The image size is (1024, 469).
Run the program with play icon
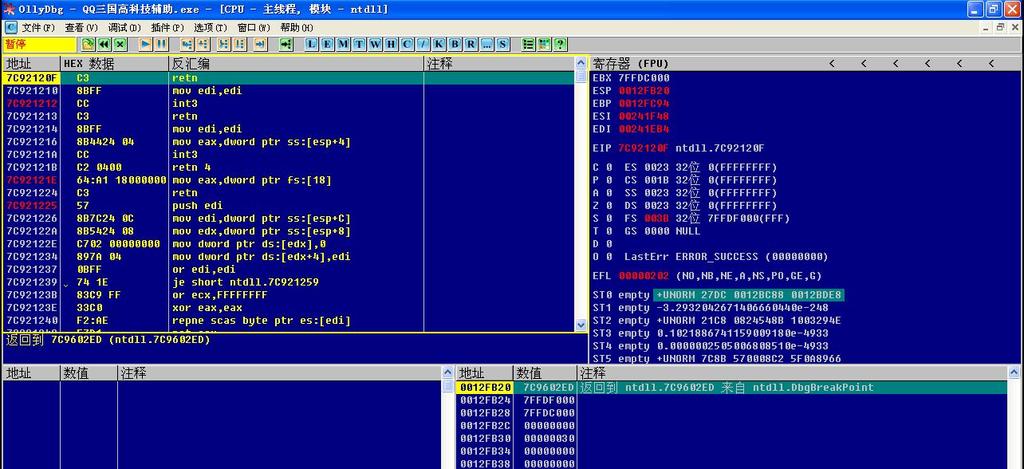pos(146,44)
